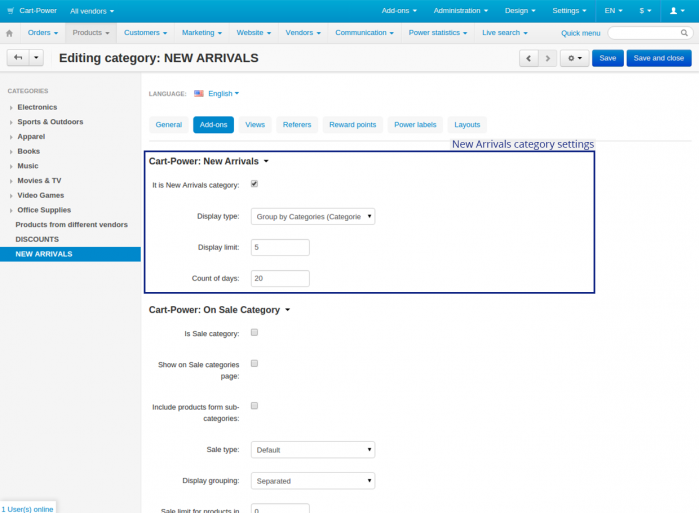Image resolution: width=700 pixels, height=513 pixels.
Task: Open the Vendors menu
Action: click(x=303, y=33)
